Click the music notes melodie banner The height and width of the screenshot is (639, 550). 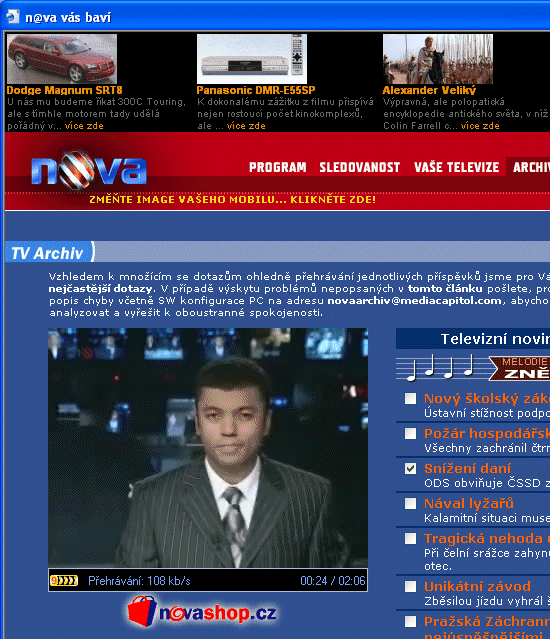tap(473, 368)
